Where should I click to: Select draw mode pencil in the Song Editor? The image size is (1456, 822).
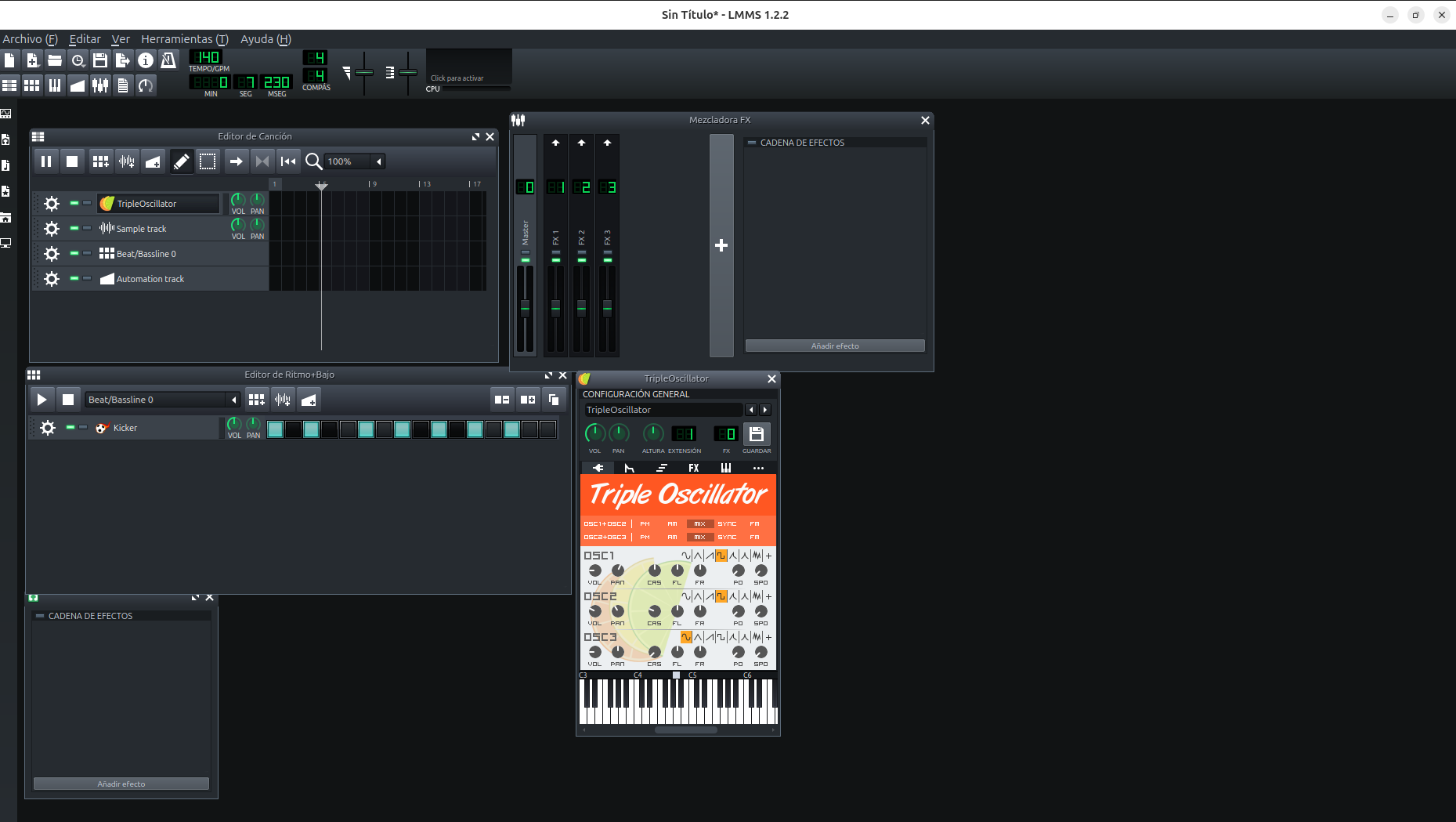point(181,161)
